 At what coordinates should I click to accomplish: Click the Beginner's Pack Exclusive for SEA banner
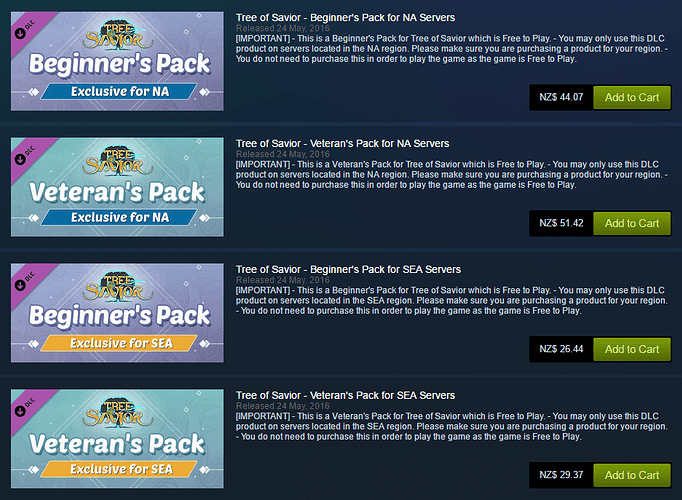(117, 313)
